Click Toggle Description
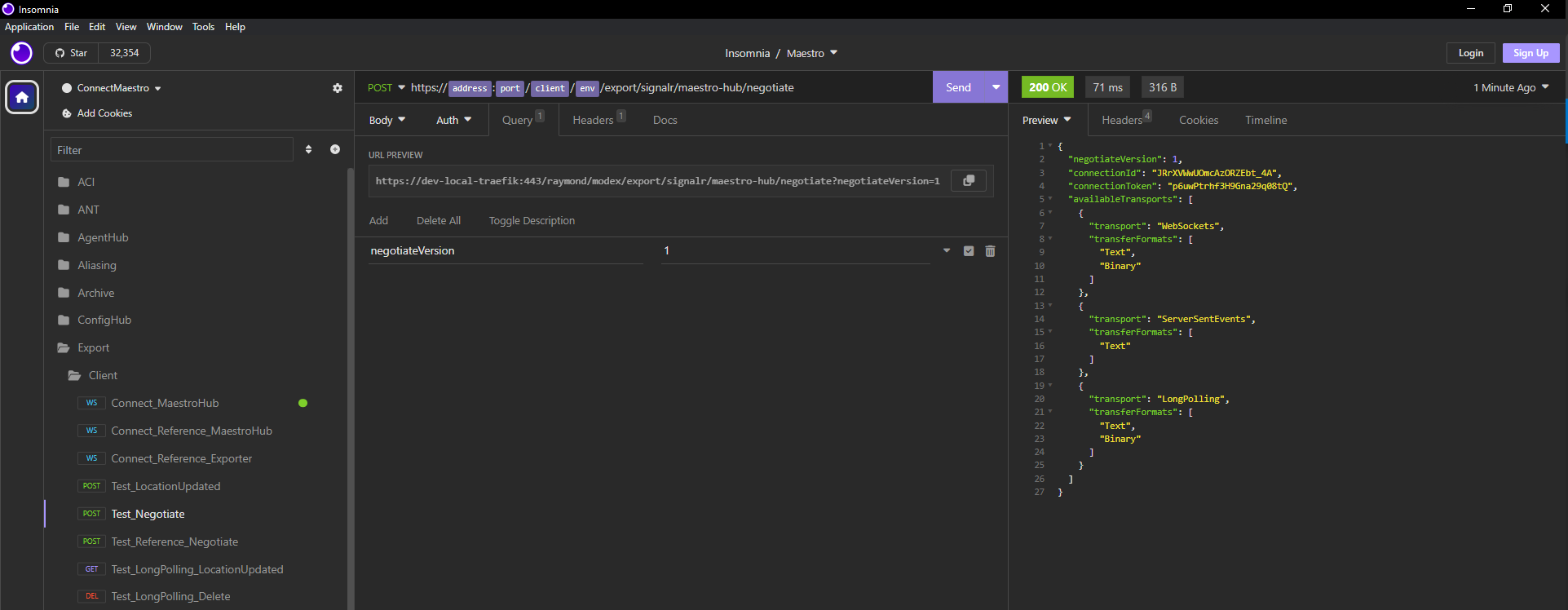The height and width of the screenshot is (610, 1568). (532, 221)
